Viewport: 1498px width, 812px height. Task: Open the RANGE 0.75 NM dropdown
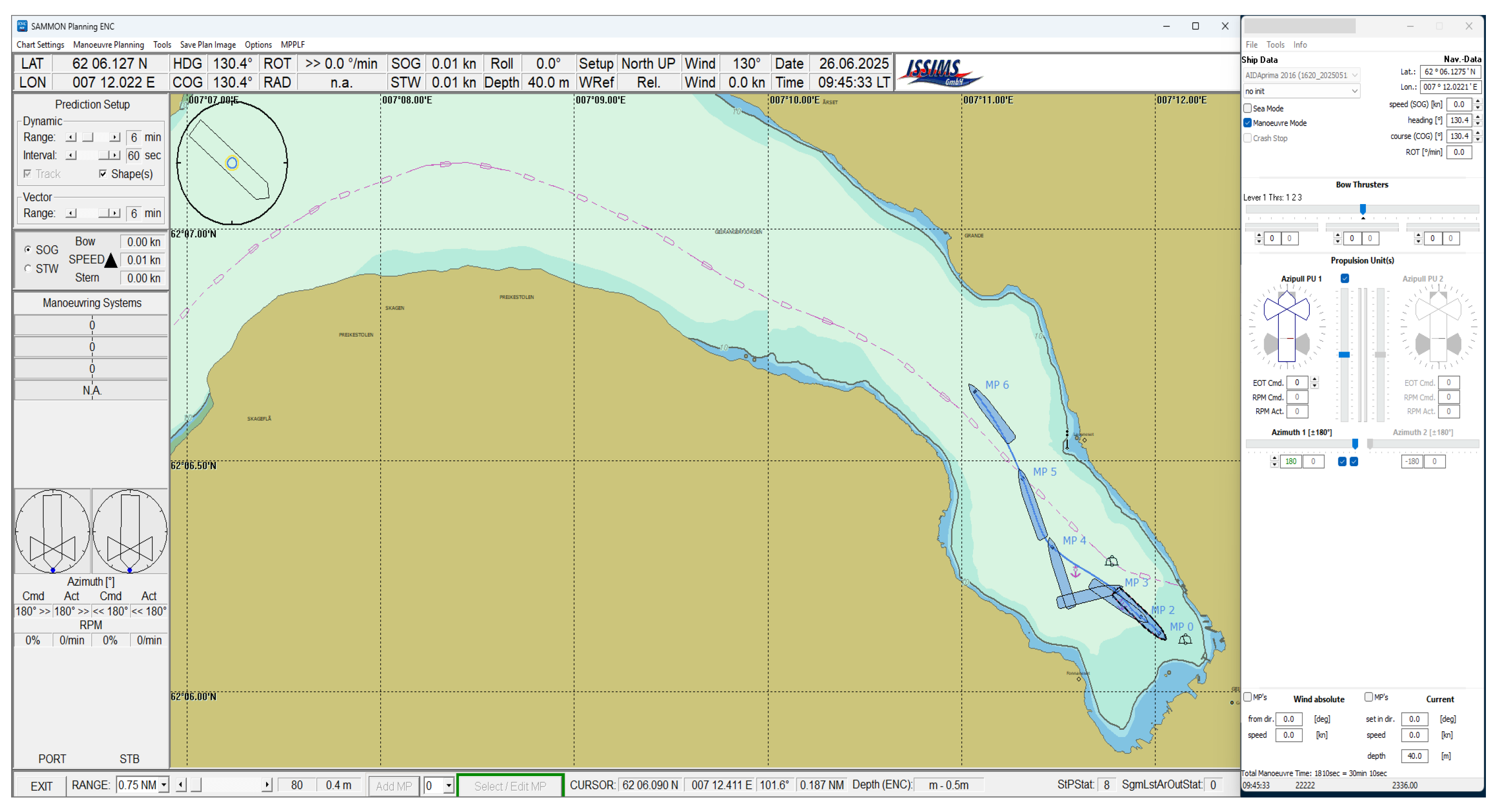coord(164,785)
